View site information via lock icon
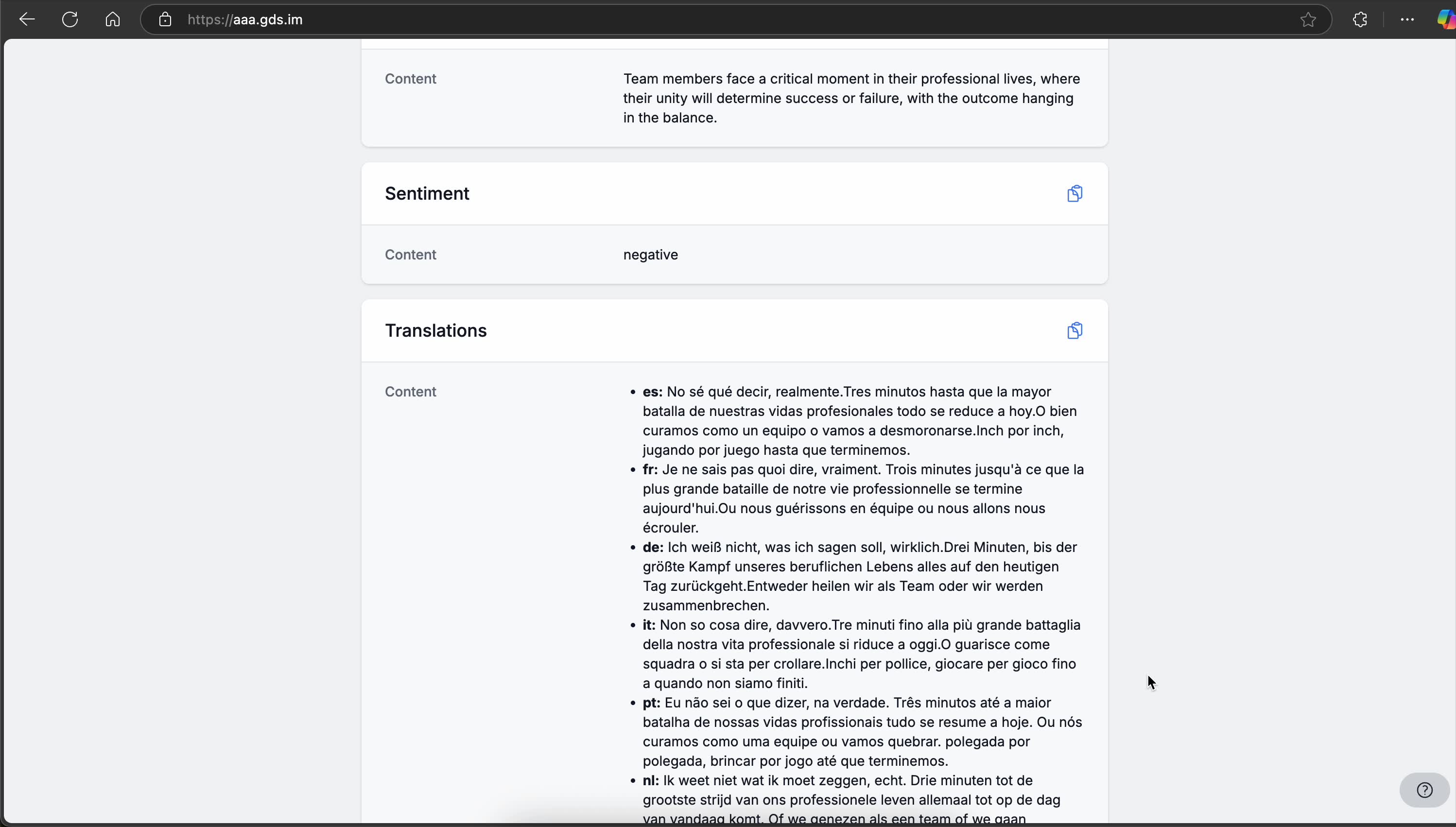This screenshot has height=827, width=1456. click(165, 19)
